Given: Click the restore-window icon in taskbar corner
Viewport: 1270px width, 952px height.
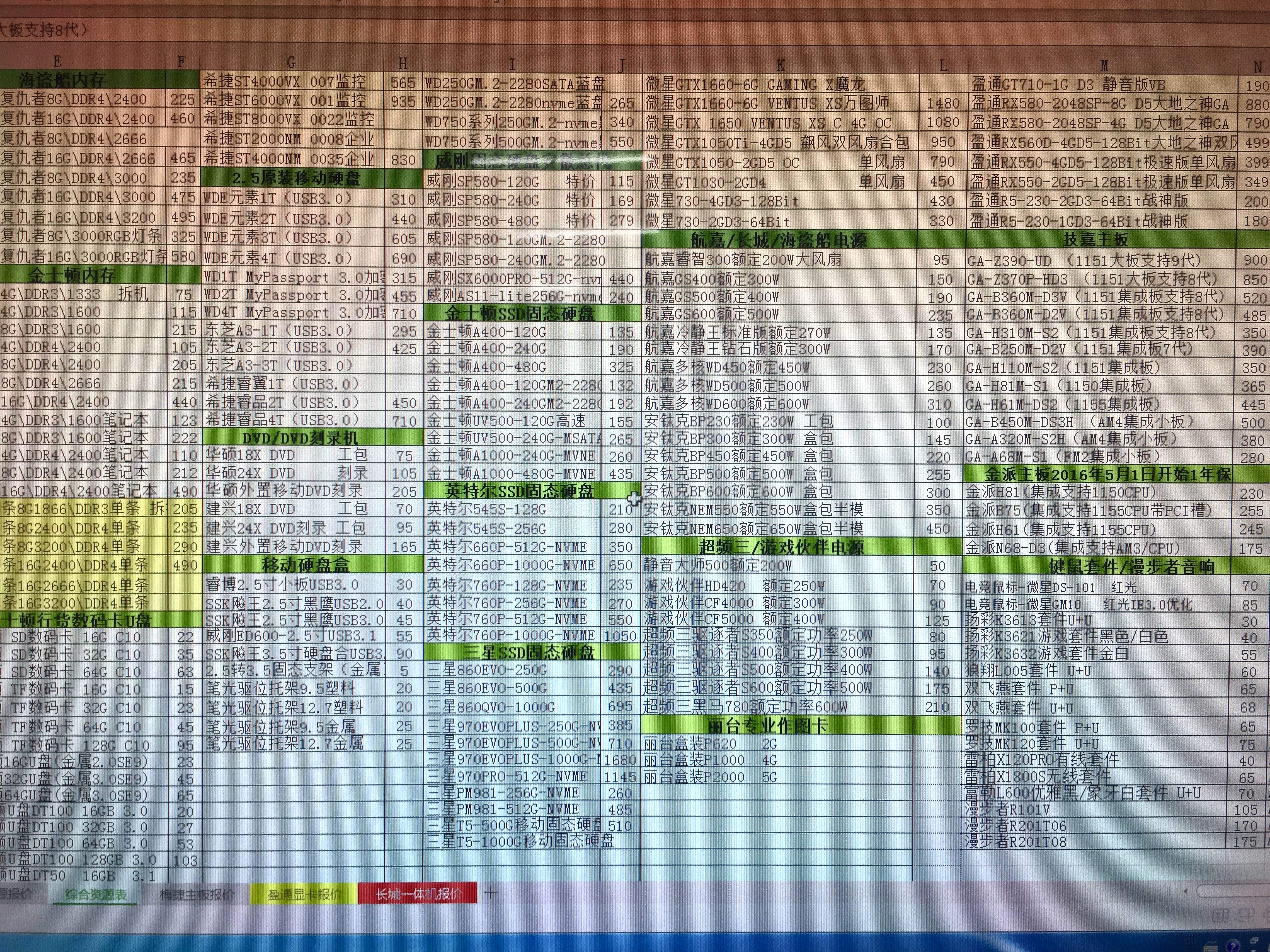Looking at the screenshot, I should tap(1254, 941).
